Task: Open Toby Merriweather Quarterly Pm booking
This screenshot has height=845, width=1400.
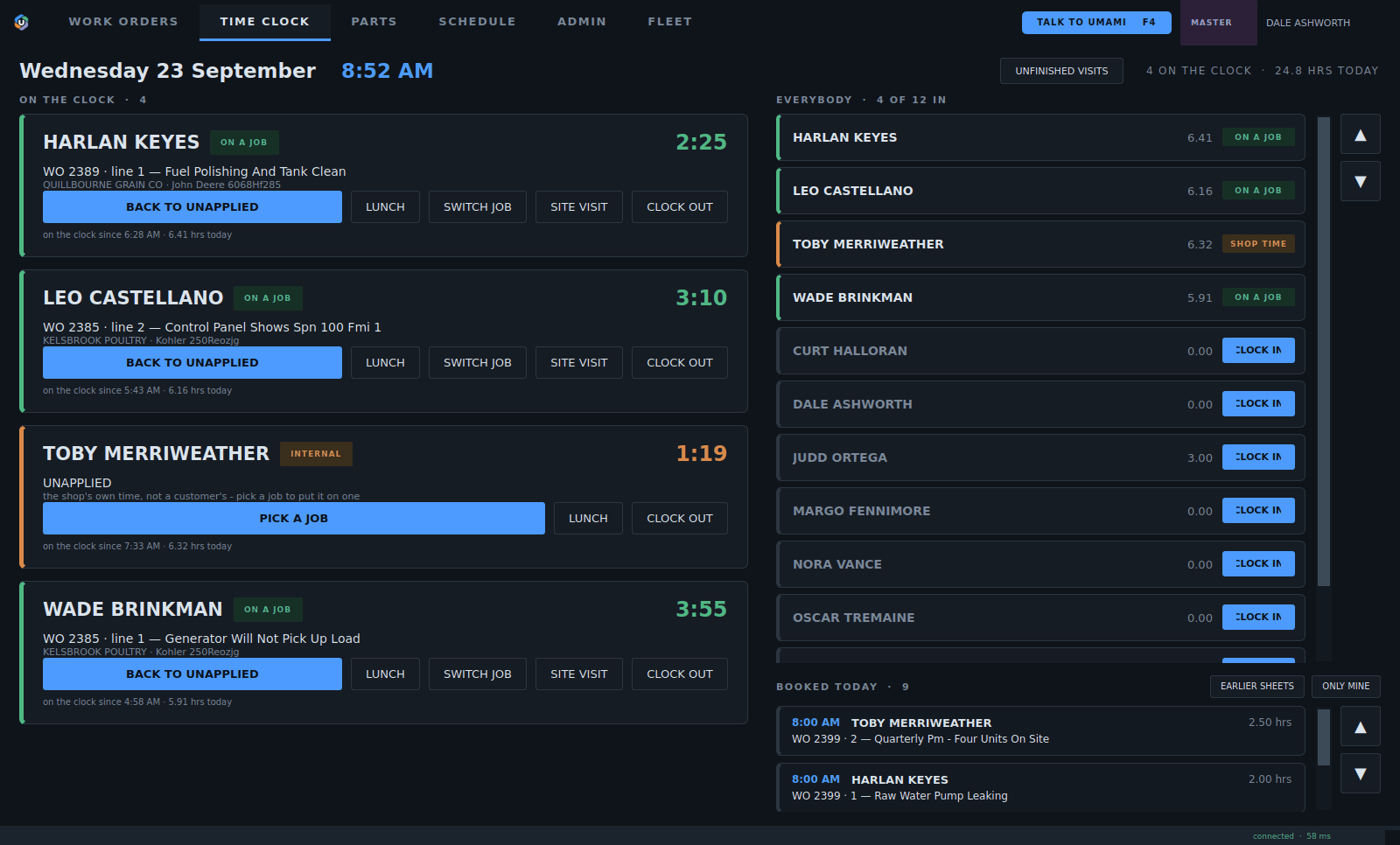Action: pos(1040,731)
